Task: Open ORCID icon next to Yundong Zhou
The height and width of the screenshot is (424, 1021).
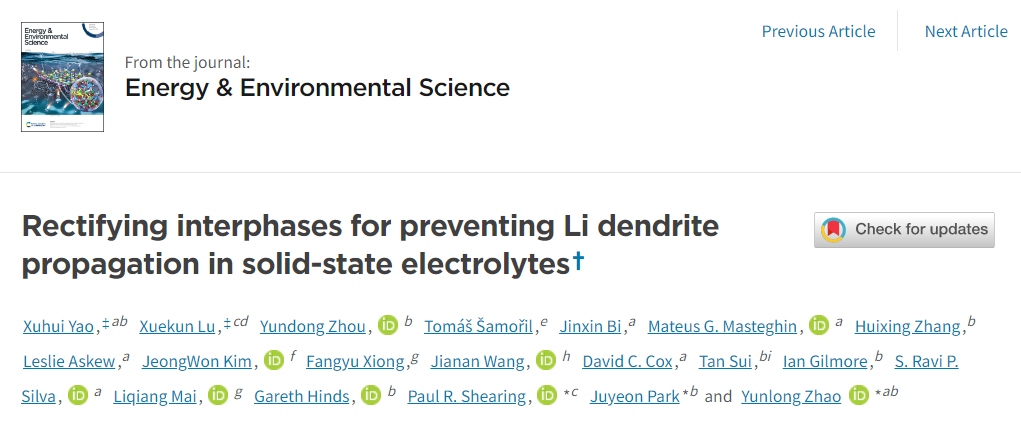Action: pos(388,326)
